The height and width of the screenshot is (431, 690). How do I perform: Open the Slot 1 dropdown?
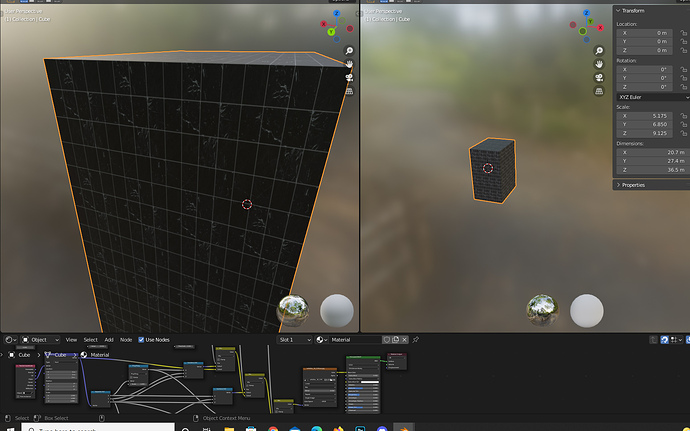[x=294, y=339]
